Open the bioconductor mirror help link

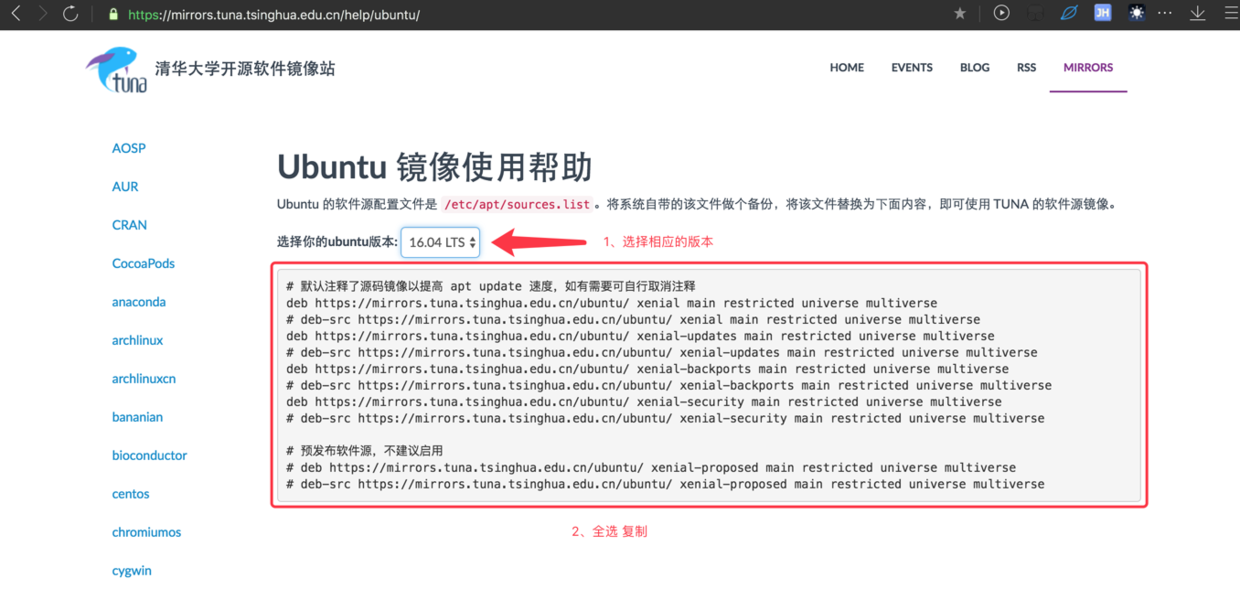point(149,455)
